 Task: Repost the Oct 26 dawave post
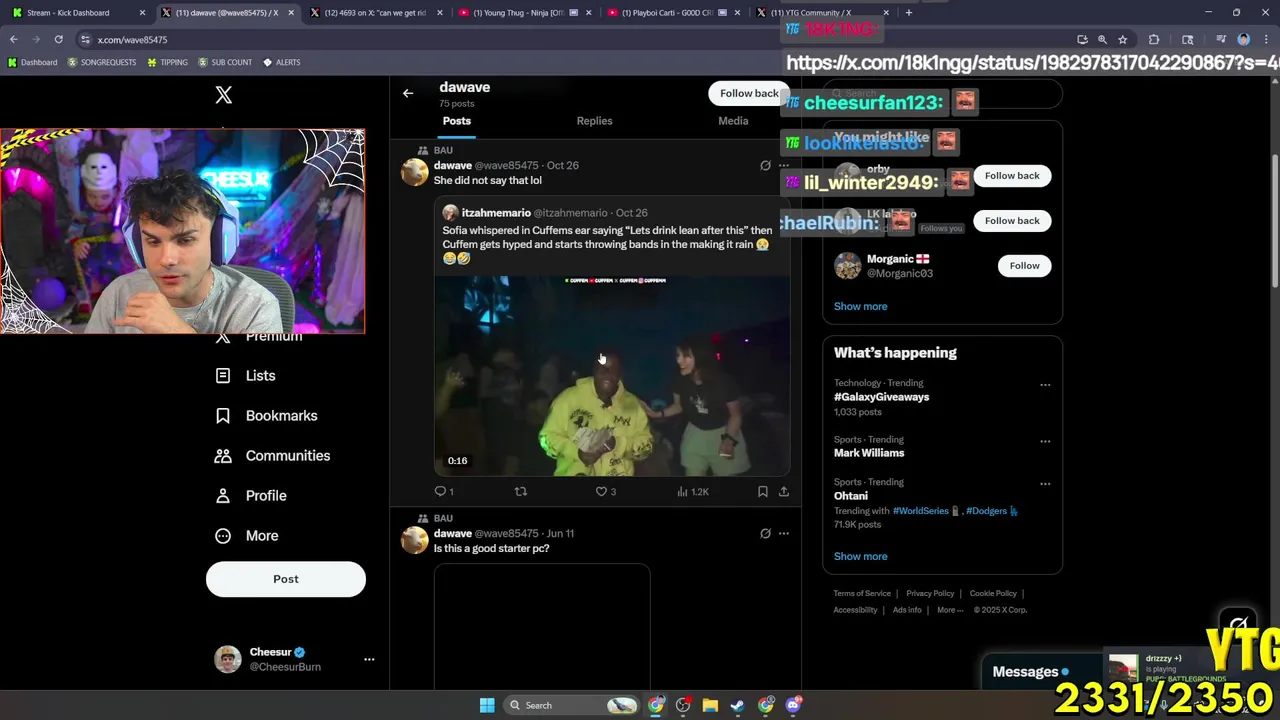[520, 491]
